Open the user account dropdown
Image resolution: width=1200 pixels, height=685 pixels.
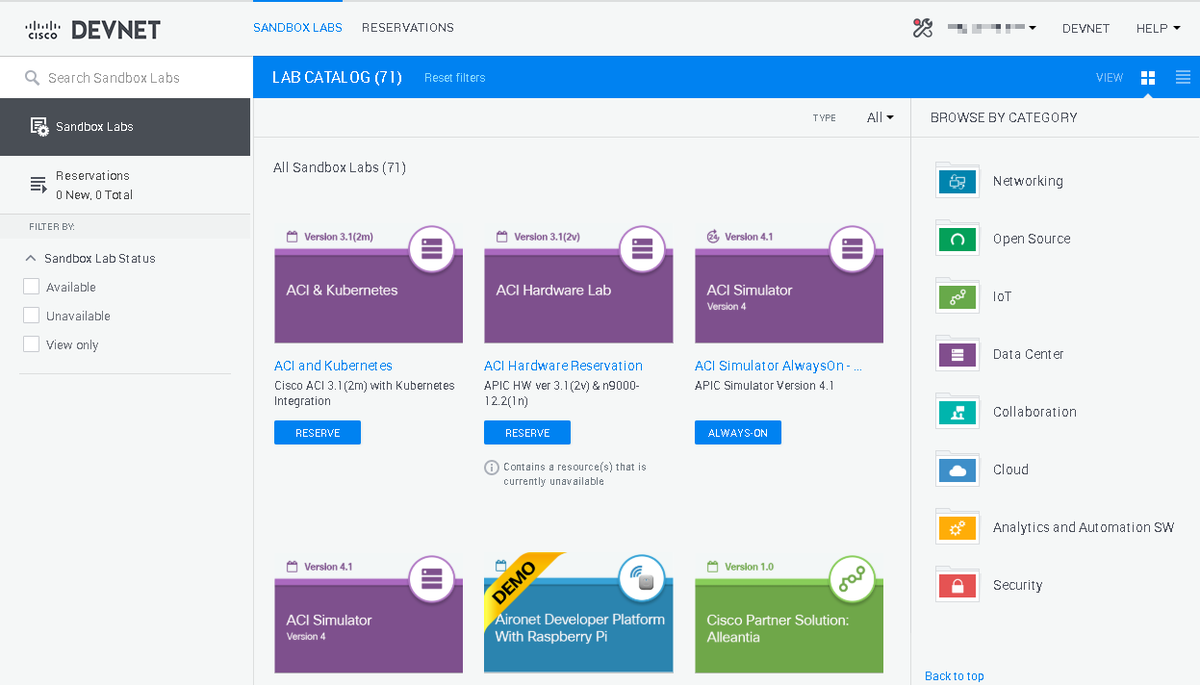(992, 28)
